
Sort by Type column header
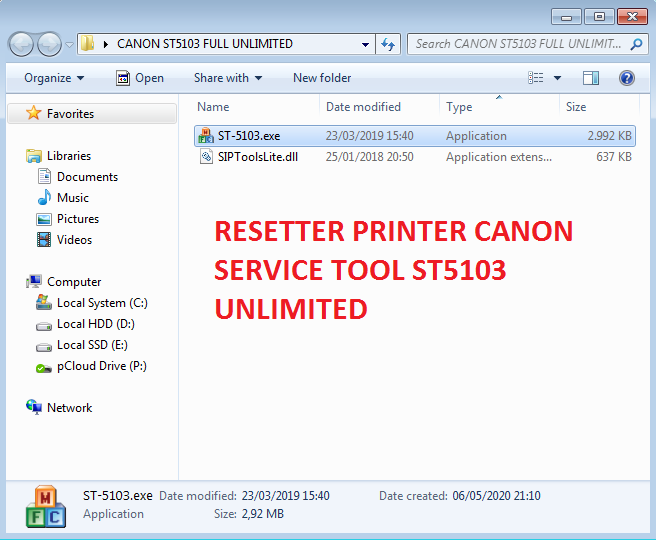[499, 107]
